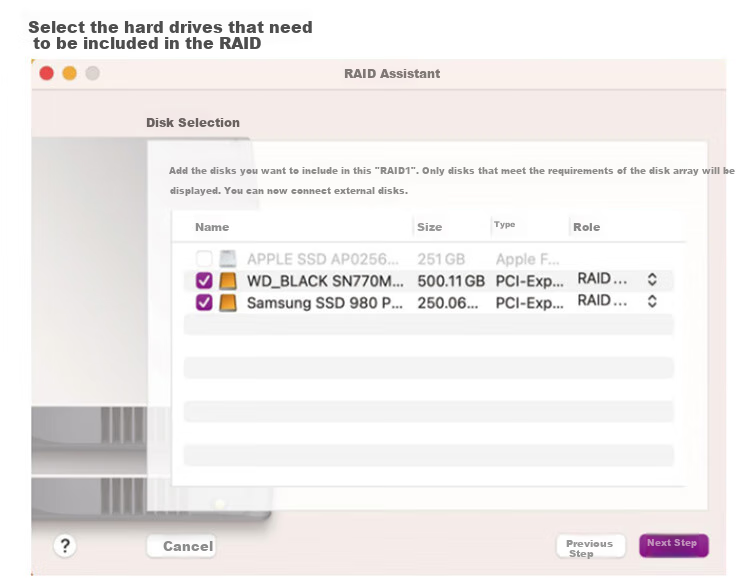Click the 251 GB size value
Viewport: 750px width, 582px height.
[441, 259]
